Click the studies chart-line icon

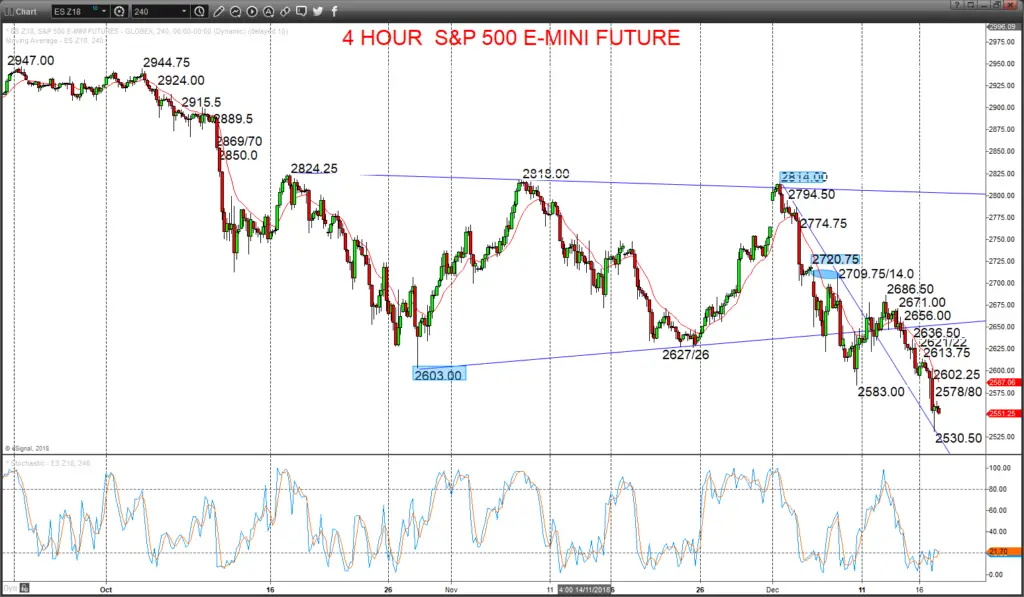235,11
